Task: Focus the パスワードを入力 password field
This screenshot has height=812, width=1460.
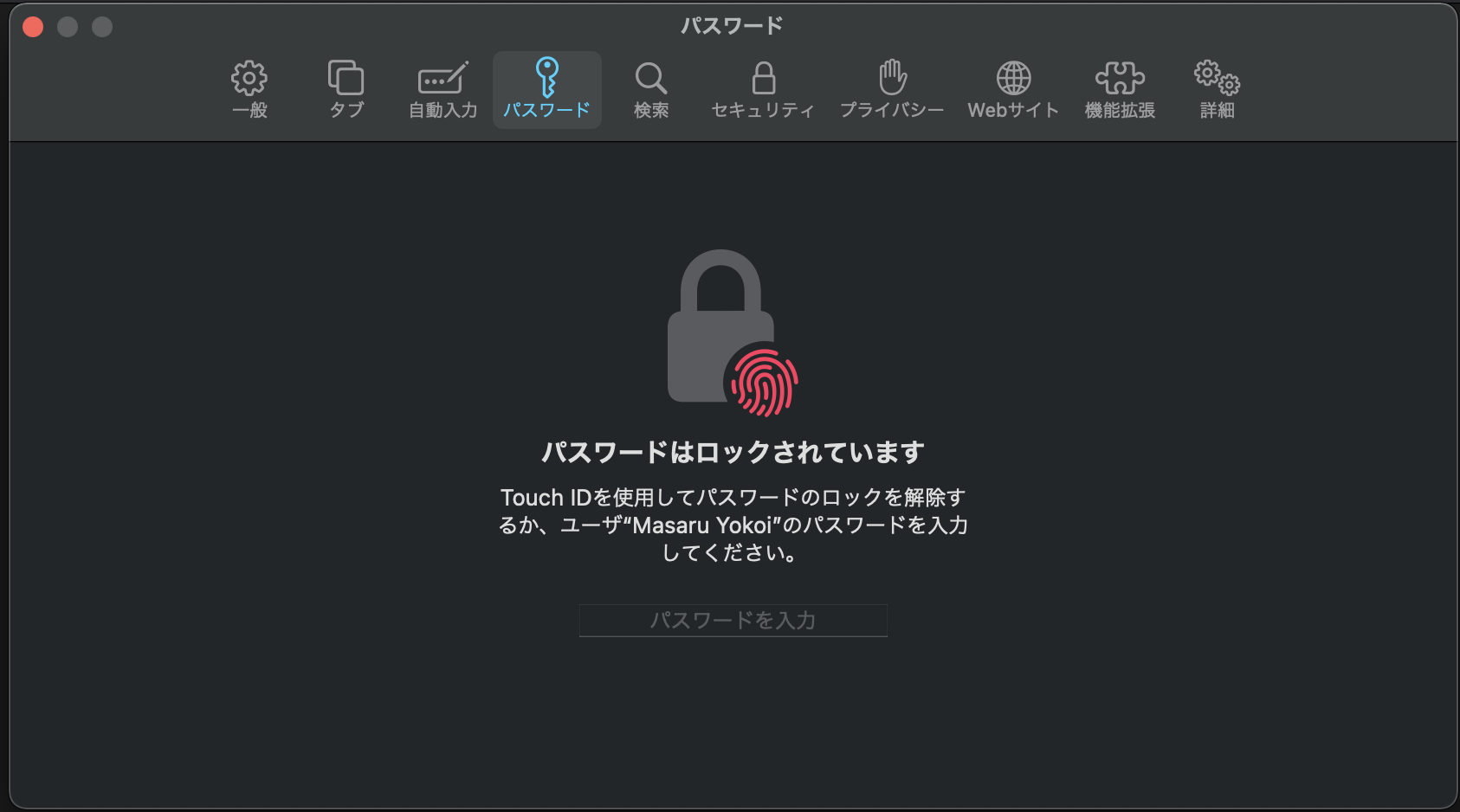Action: pyautogui.click(x=733, y=621)
